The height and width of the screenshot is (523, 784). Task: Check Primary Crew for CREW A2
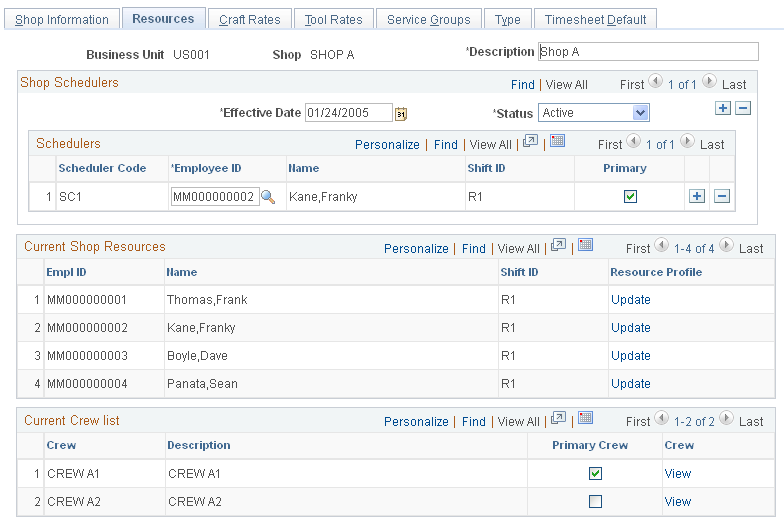point(595,502)
